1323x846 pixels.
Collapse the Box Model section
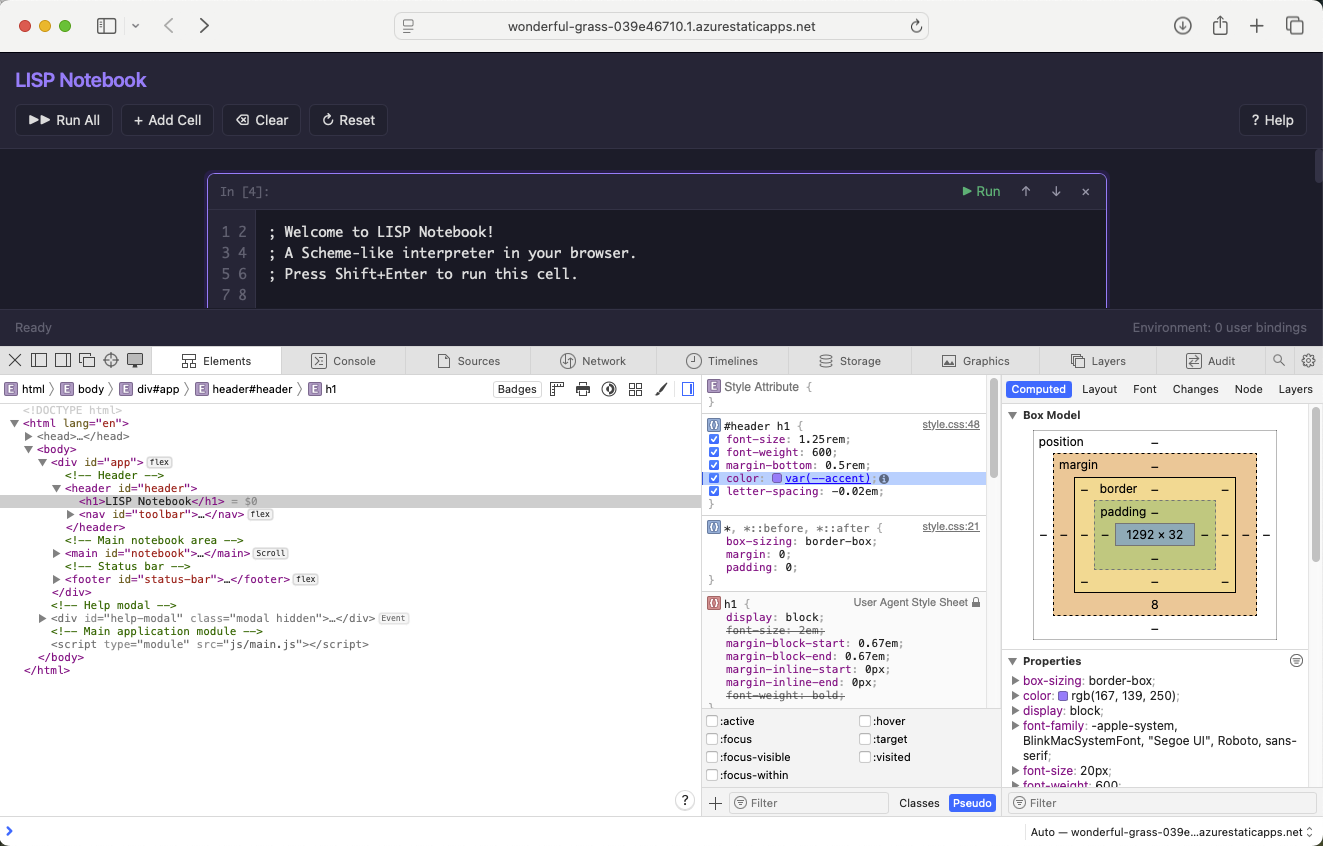pyautogui.click(x=1013, y=415)
